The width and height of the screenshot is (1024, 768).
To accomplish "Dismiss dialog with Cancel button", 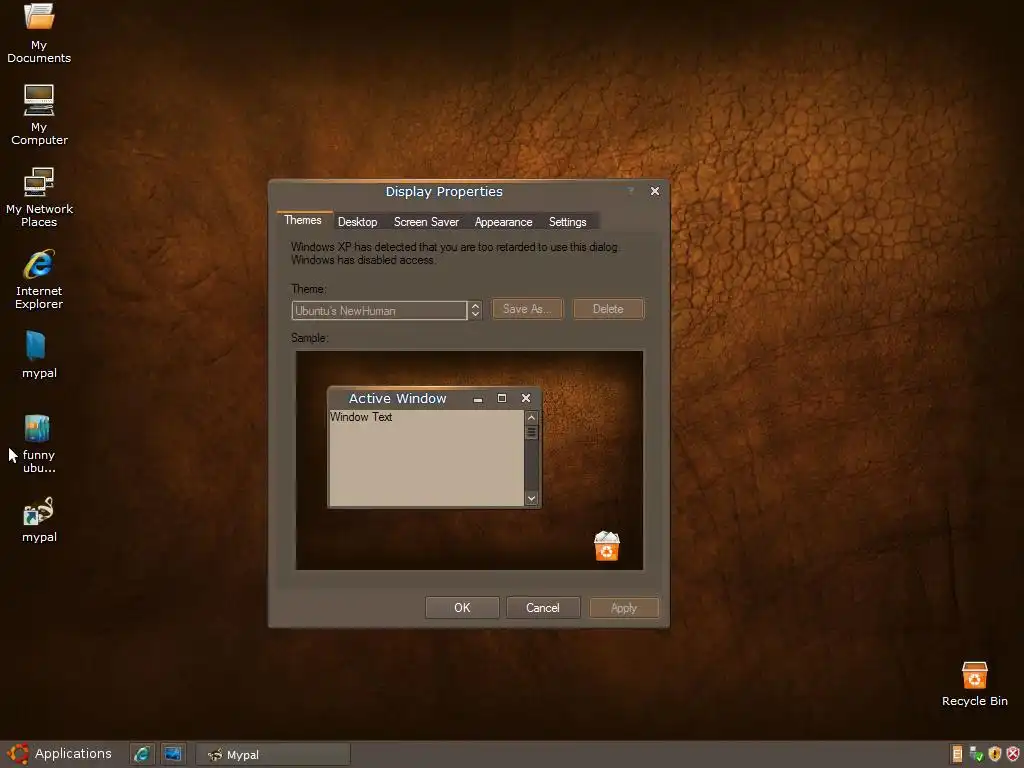I will (x=543, y=608).
